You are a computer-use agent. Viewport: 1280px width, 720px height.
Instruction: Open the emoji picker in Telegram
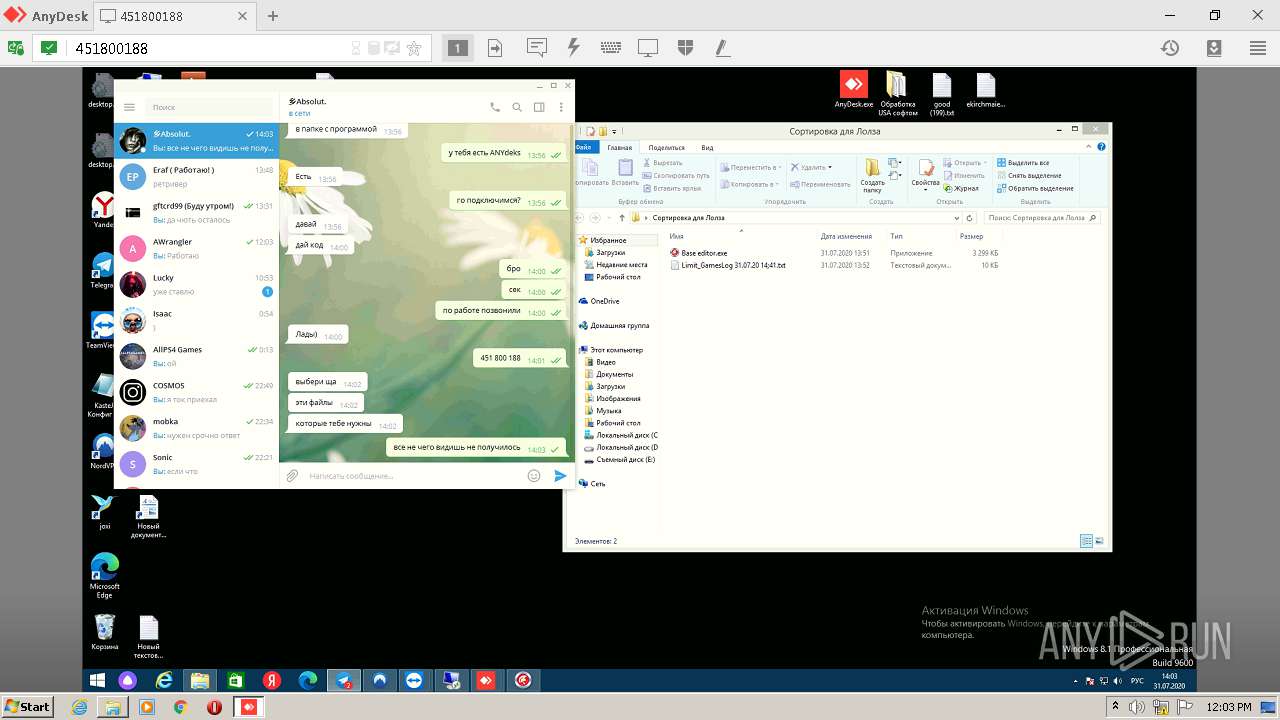[x=534, y=476]
